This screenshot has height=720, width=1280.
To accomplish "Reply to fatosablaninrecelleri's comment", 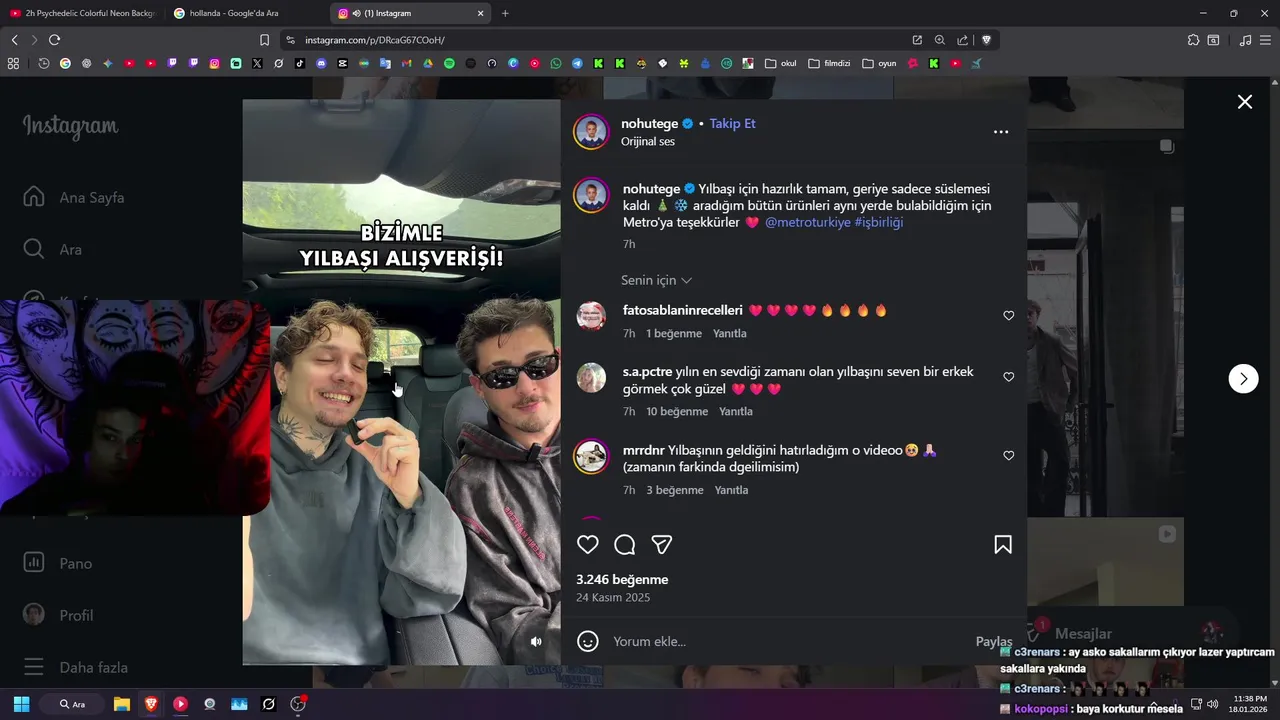I will (730, 333).
